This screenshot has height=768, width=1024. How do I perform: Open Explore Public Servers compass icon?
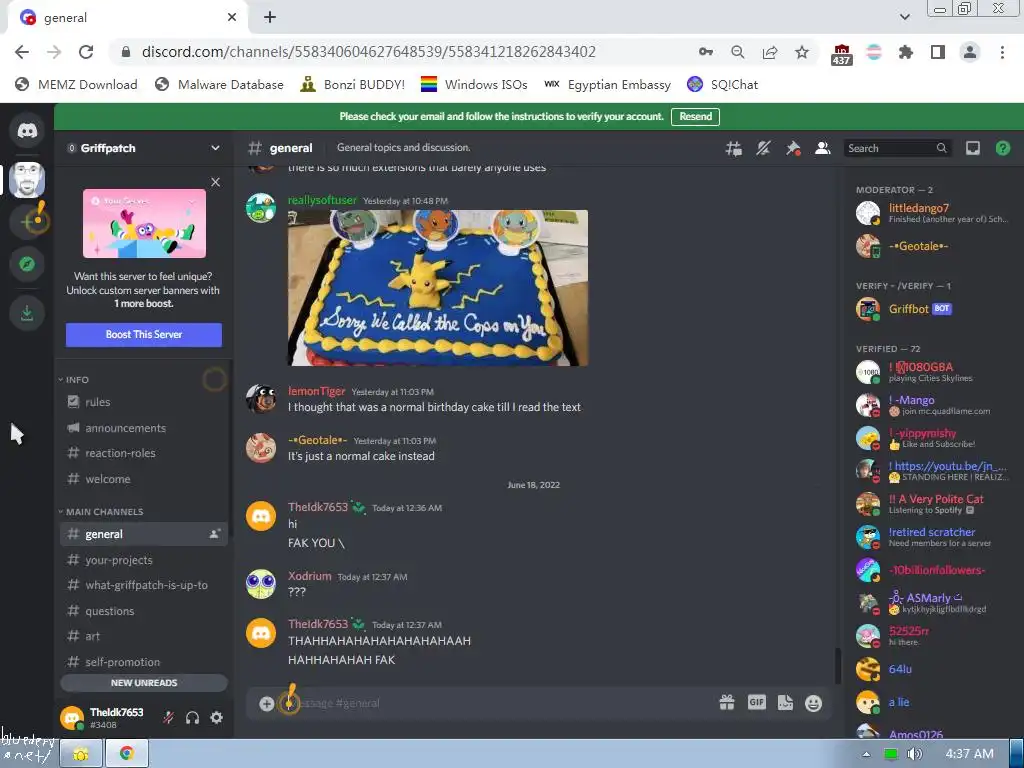click(27, 264)
